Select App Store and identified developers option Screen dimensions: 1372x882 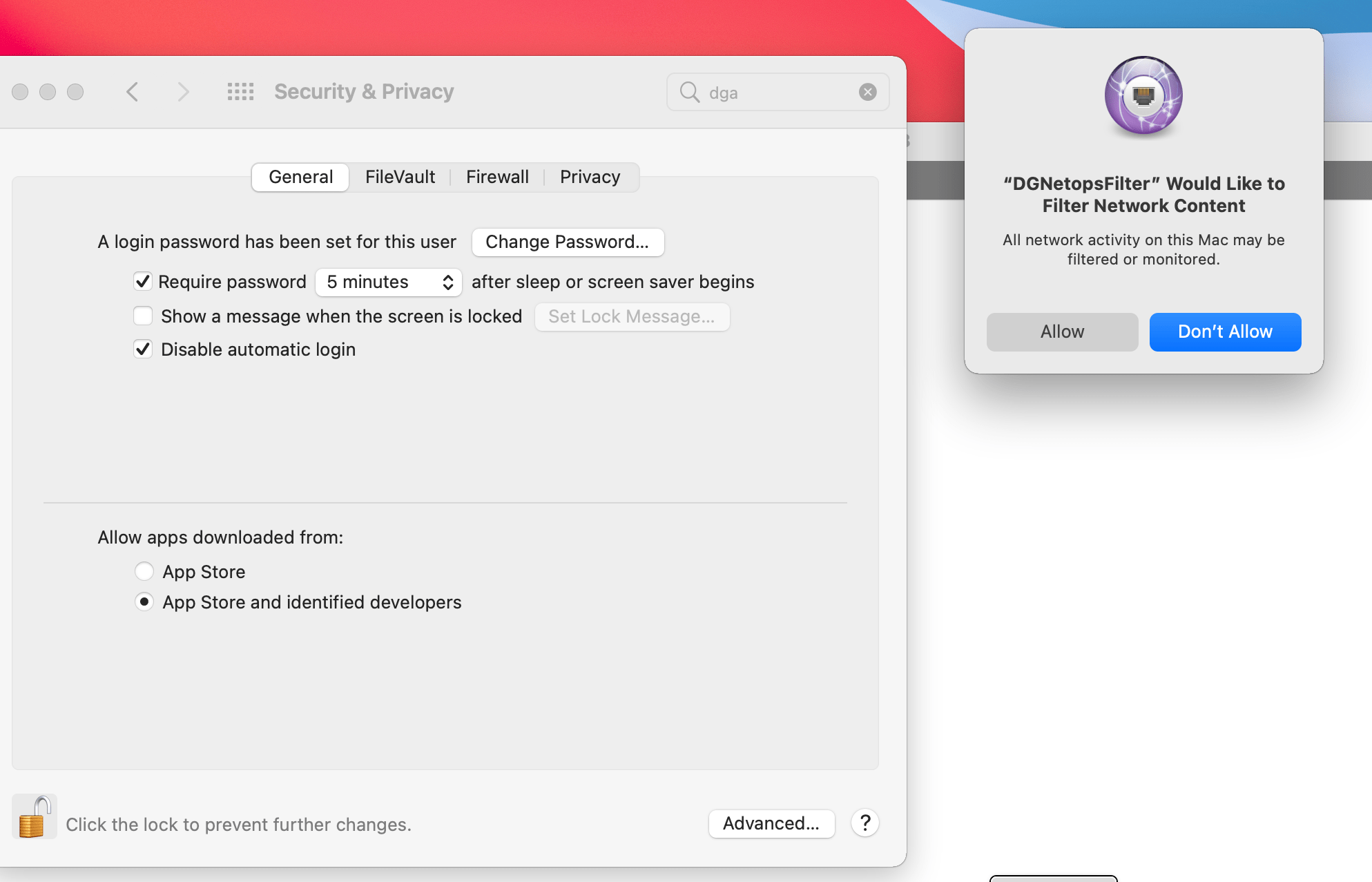(x=144, y=602)
